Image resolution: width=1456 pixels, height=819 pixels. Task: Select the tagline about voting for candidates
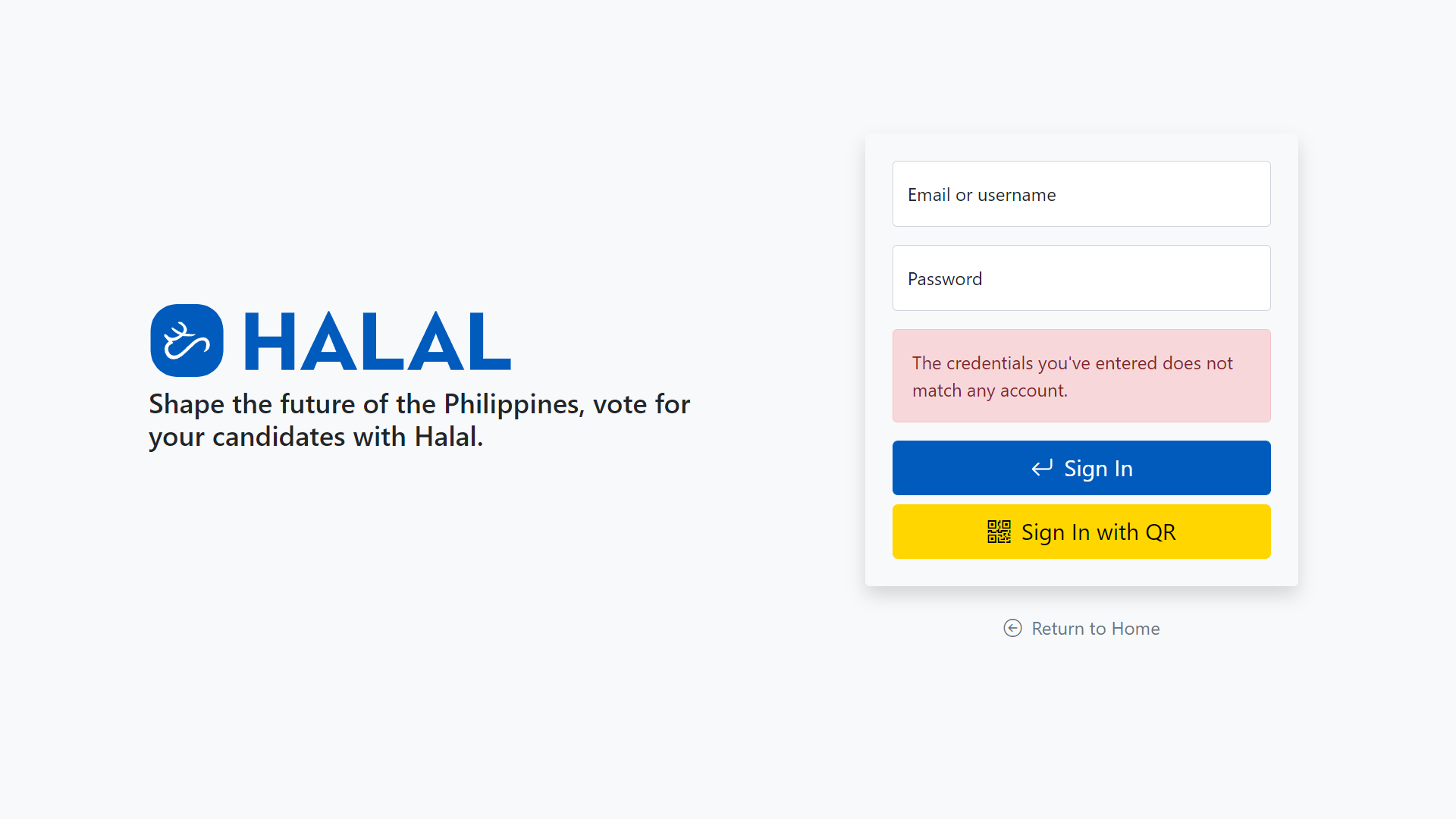419,420
